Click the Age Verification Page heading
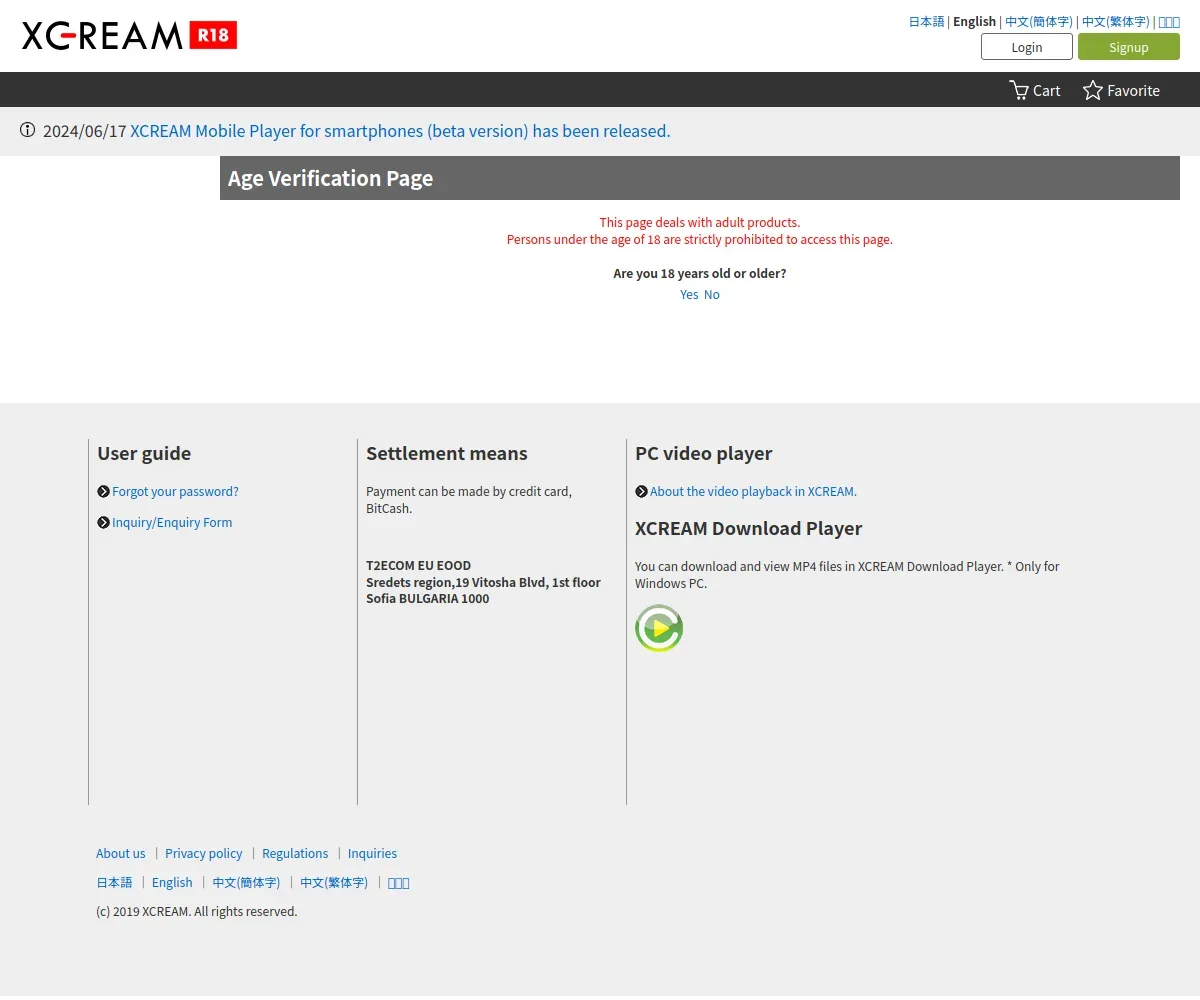 tap(330, 178)
